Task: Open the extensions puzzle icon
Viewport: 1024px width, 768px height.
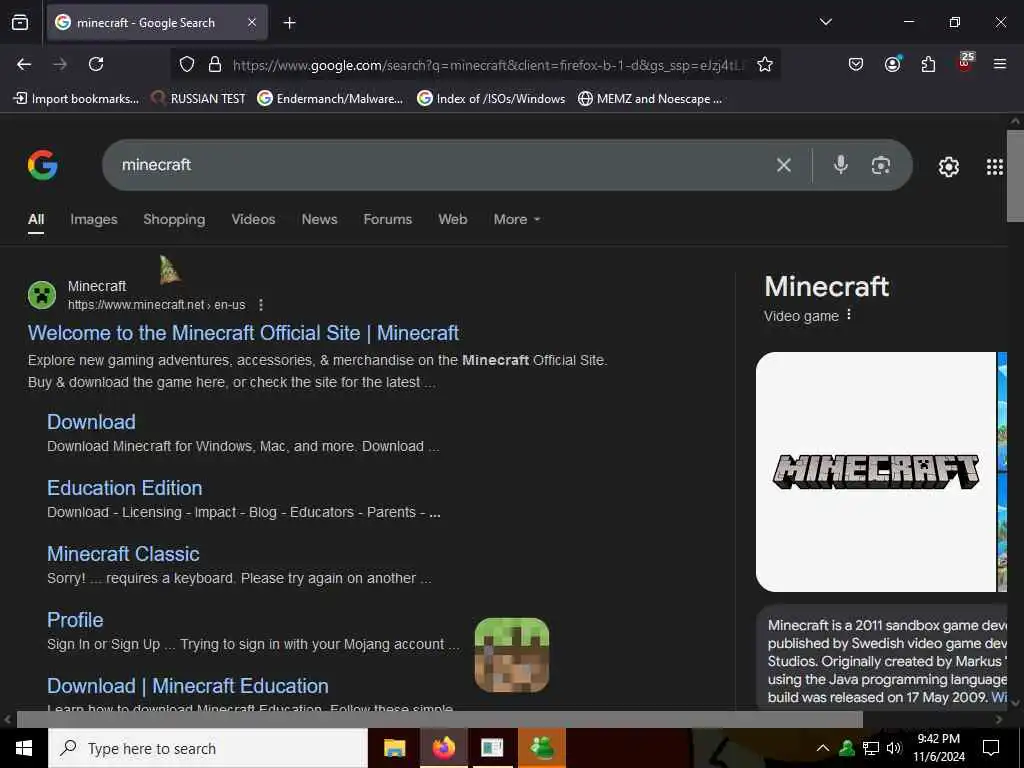Action: pyautogui.click(x=928, y=64)
